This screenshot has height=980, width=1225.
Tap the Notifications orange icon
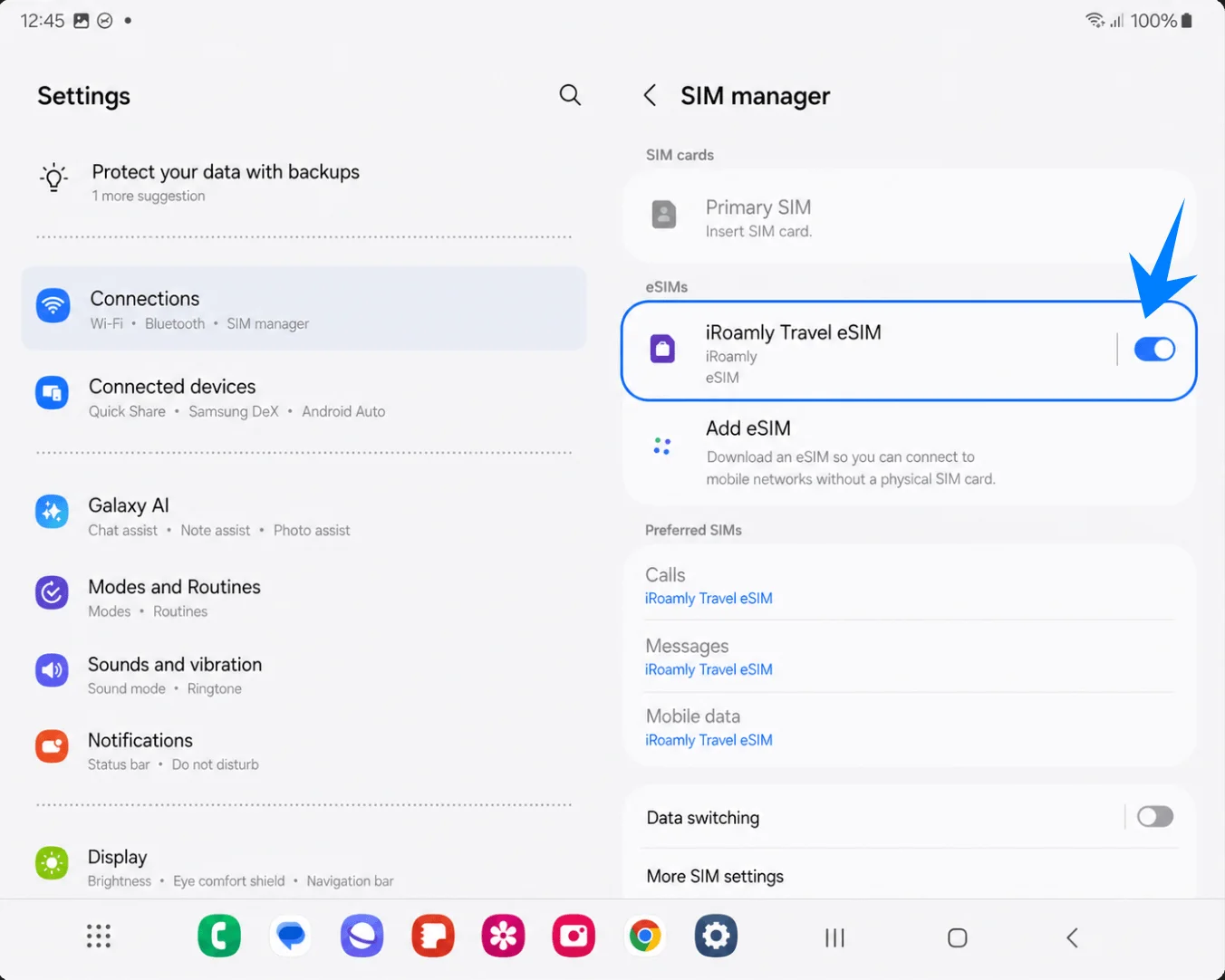[52, 746]
